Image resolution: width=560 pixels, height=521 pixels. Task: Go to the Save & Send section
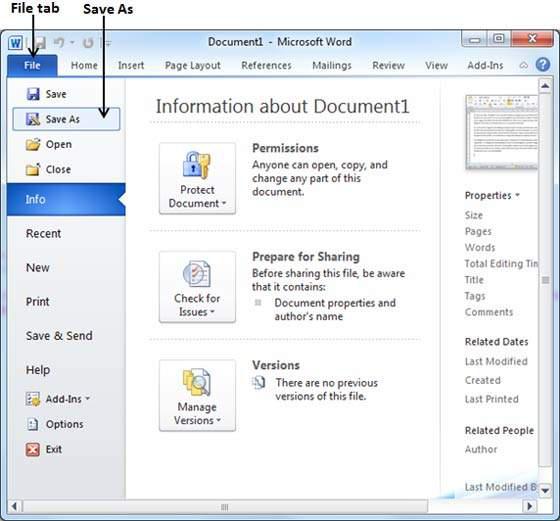(x=59, y=336)
